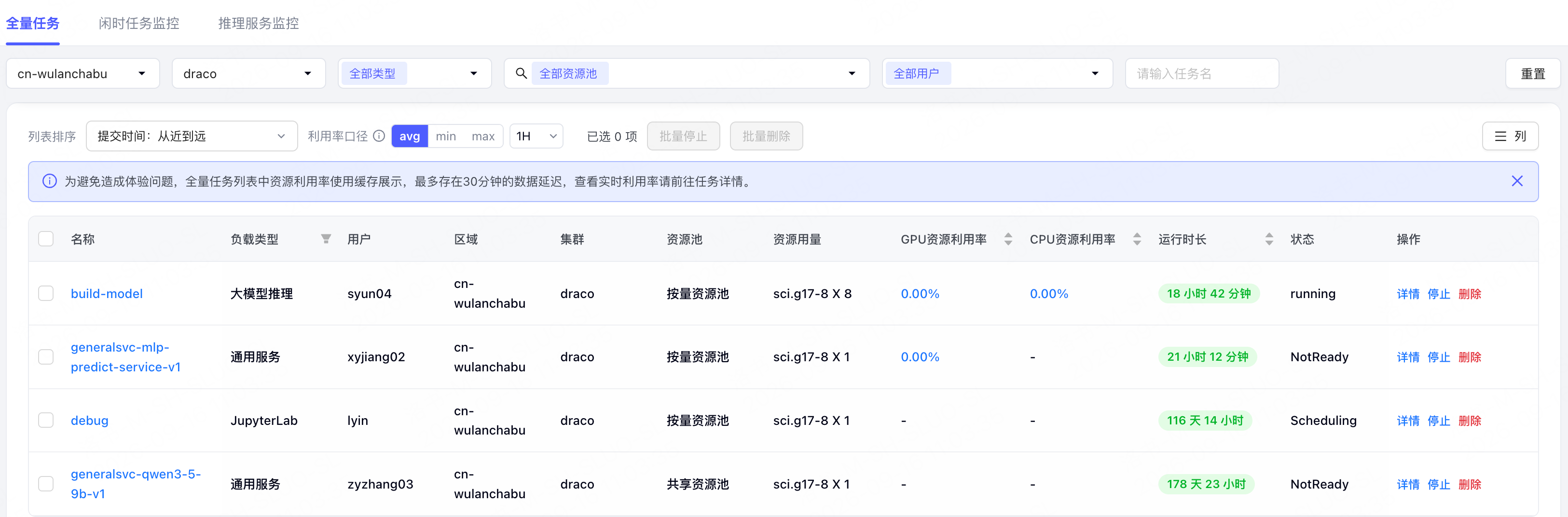Screen dimensions: 1568x517
Task: Click 删除 for the build-model row
Action: (1470, 294)
